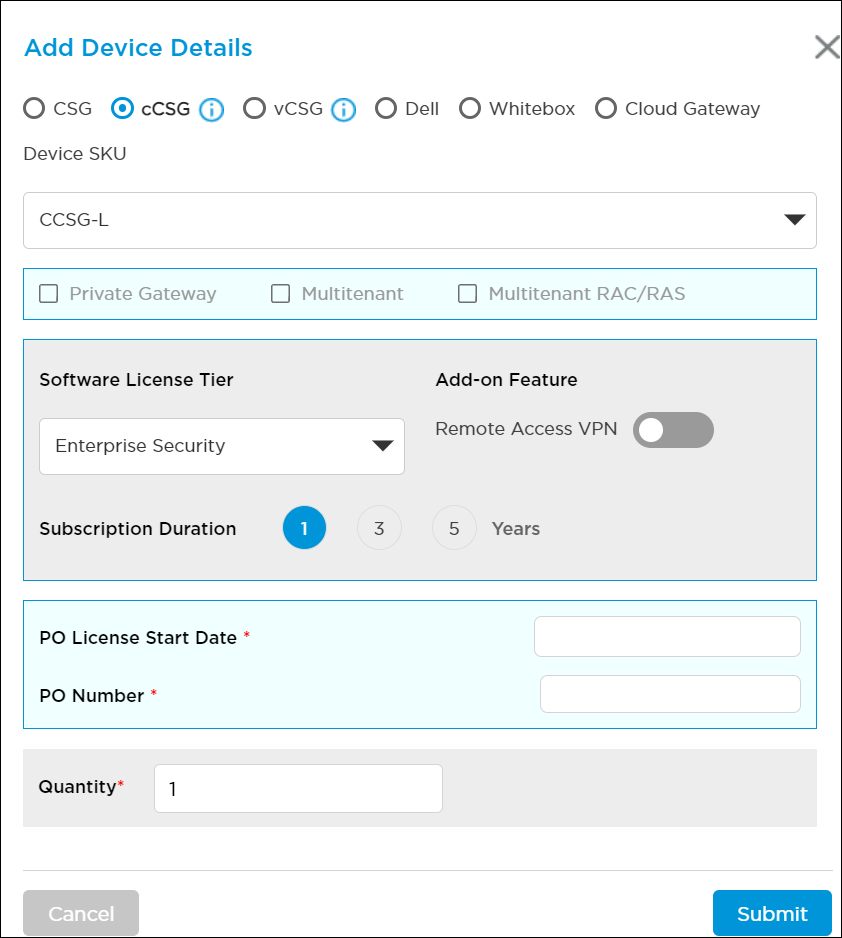
Task: Click the Quantity input box
Action: (x=298, y=789)
